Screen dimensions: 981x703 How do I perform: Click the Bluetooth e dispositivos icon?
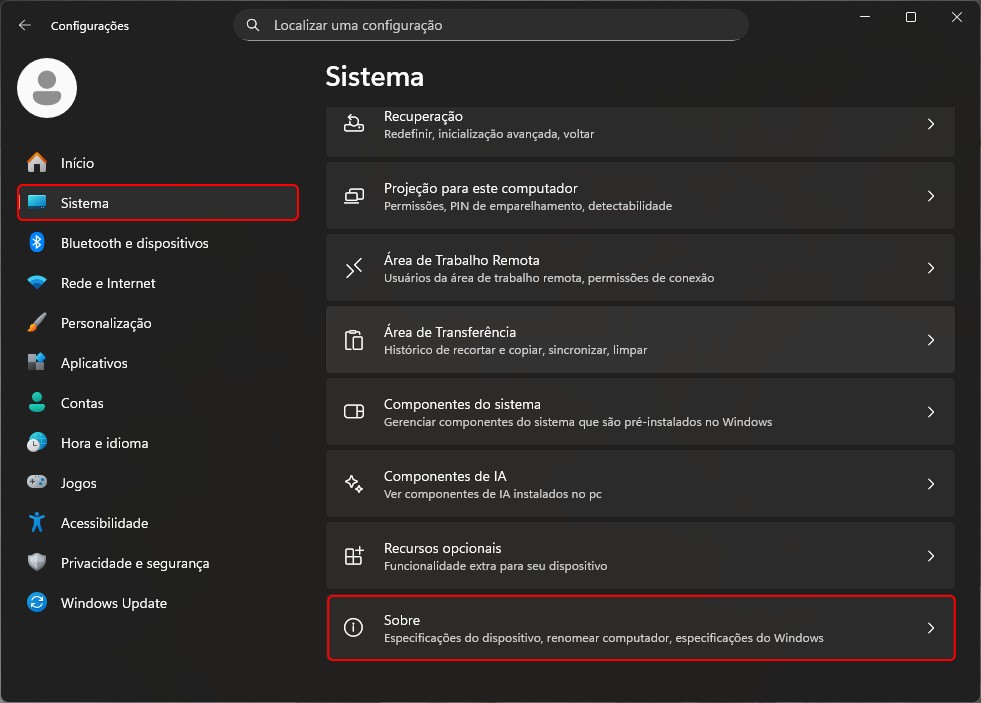click(37, 243)
